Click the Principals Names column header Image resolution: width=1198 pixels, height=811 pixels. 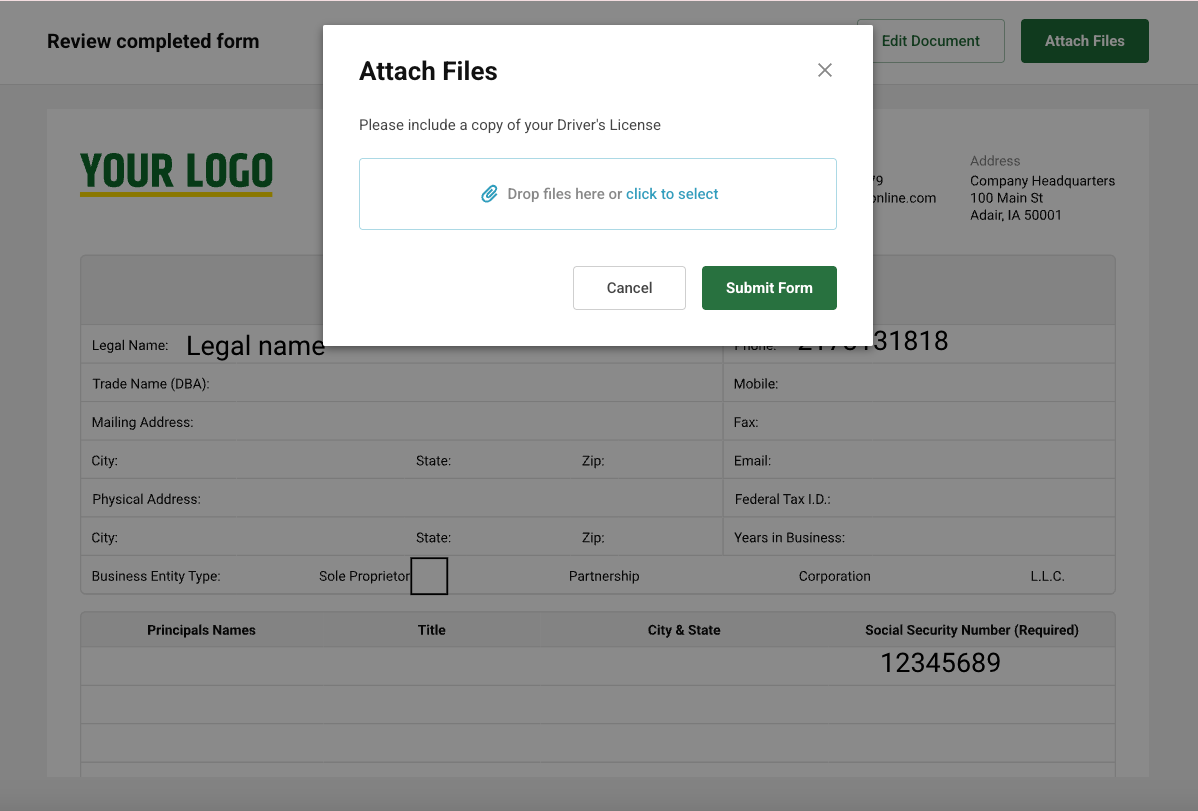201,630
